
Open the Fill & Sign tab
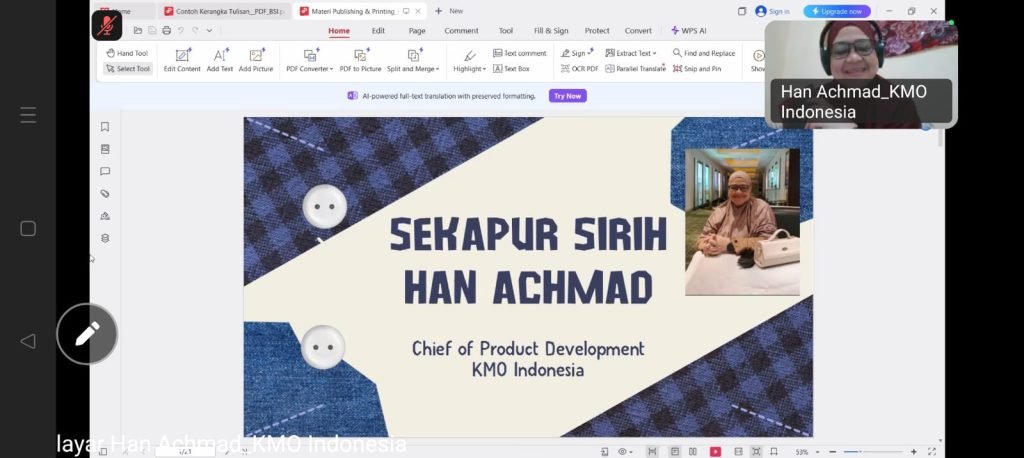click(x=551, y=31)
